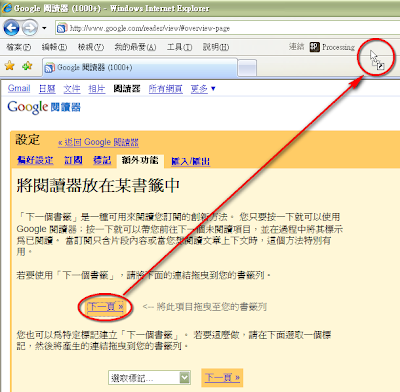Switch to the 匯入/匯出 settings tab
Screen dimensions: 400x392
pyautogui.click(x=190, y=161)
